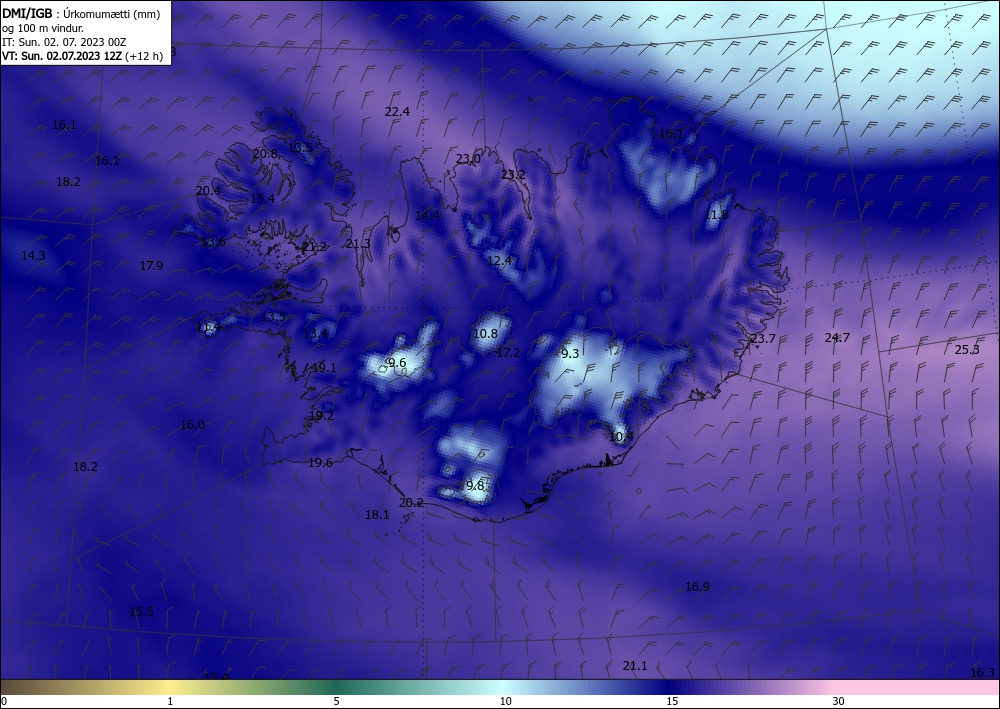1000x709 pixels.
Task: Pick the 19.2 value label
Action: pyautogui.click(x=321, y=416)
